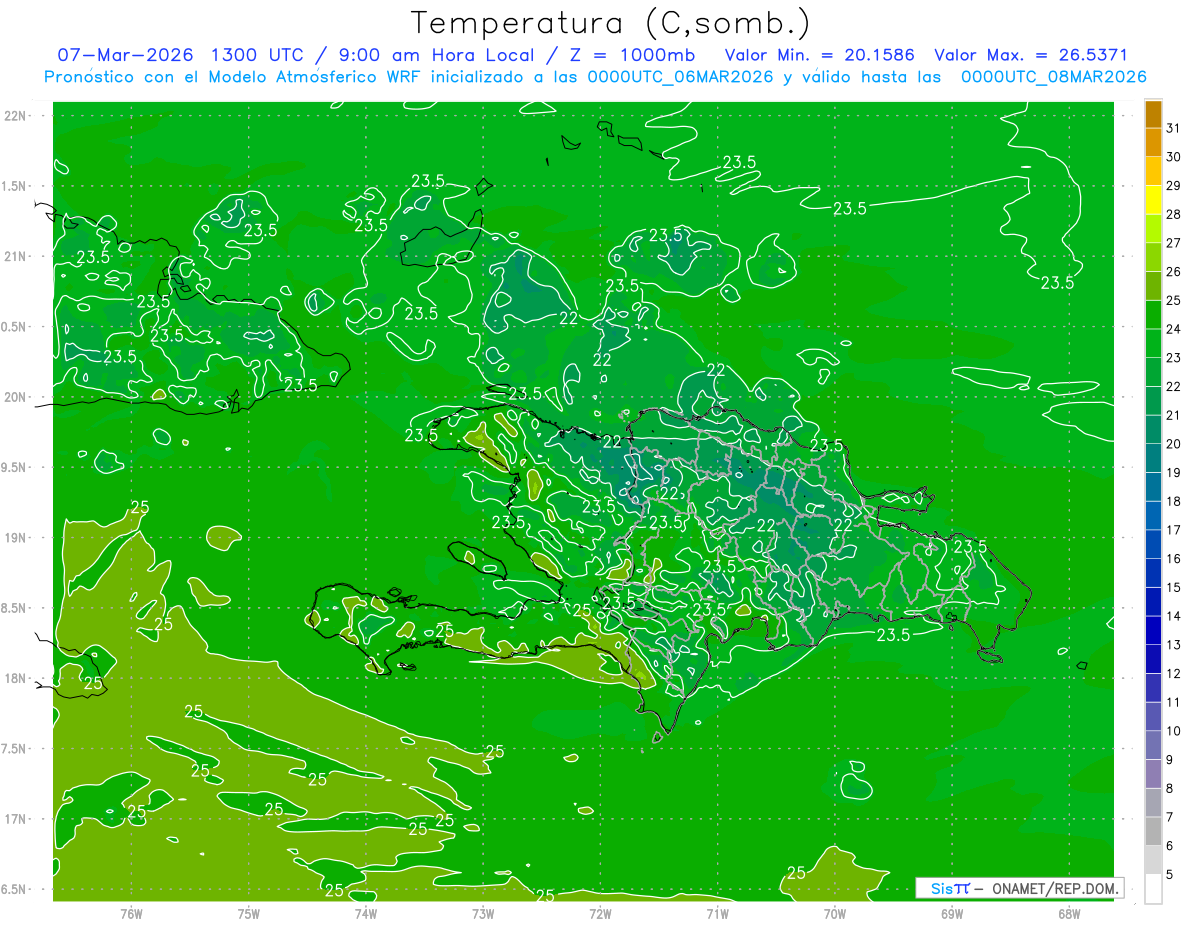Select the '9:00 am Hora Local' text
Screen dimensions: 1200x927
pyautogui.click(x=434, y=55)
